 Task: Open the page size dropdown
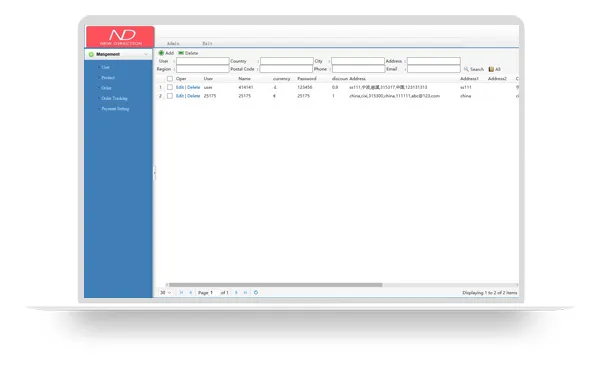(166, 292)
